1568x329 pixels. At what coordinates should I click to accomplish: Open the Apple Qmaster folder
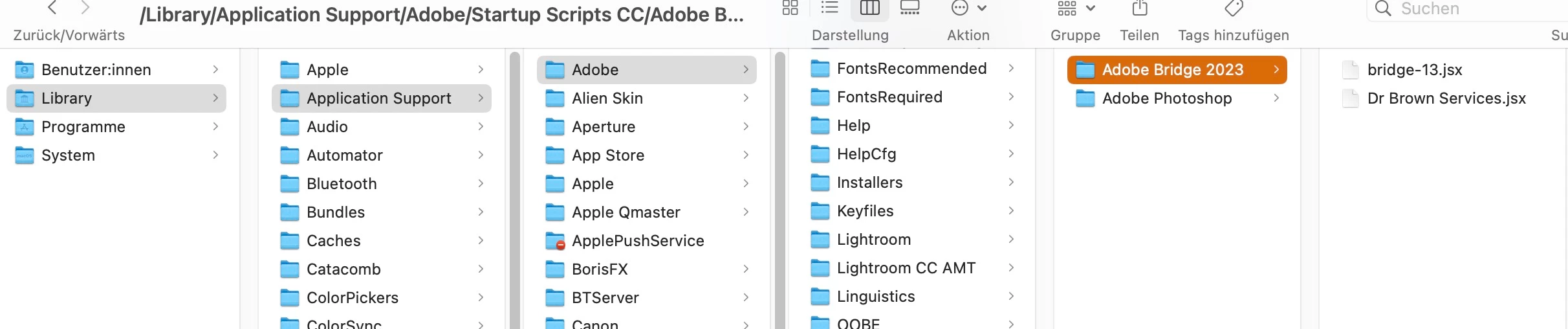tap(647, 212)
